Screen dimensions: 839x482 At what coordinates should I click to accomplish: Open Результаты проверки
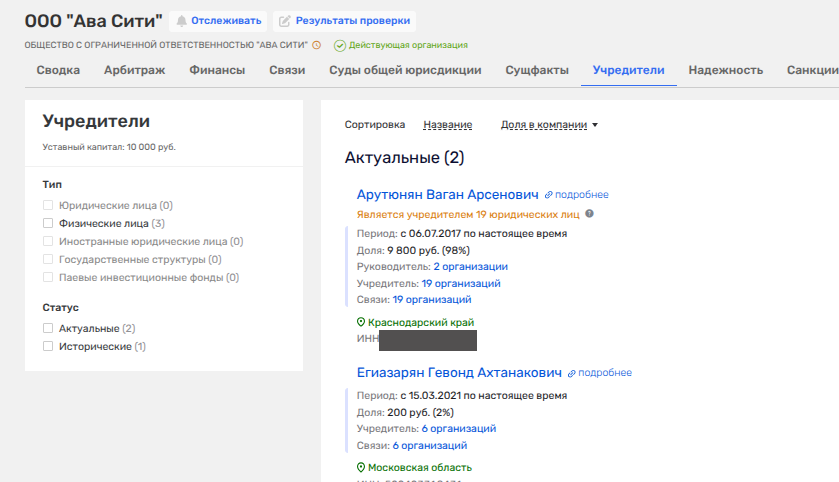click(344, 21)
